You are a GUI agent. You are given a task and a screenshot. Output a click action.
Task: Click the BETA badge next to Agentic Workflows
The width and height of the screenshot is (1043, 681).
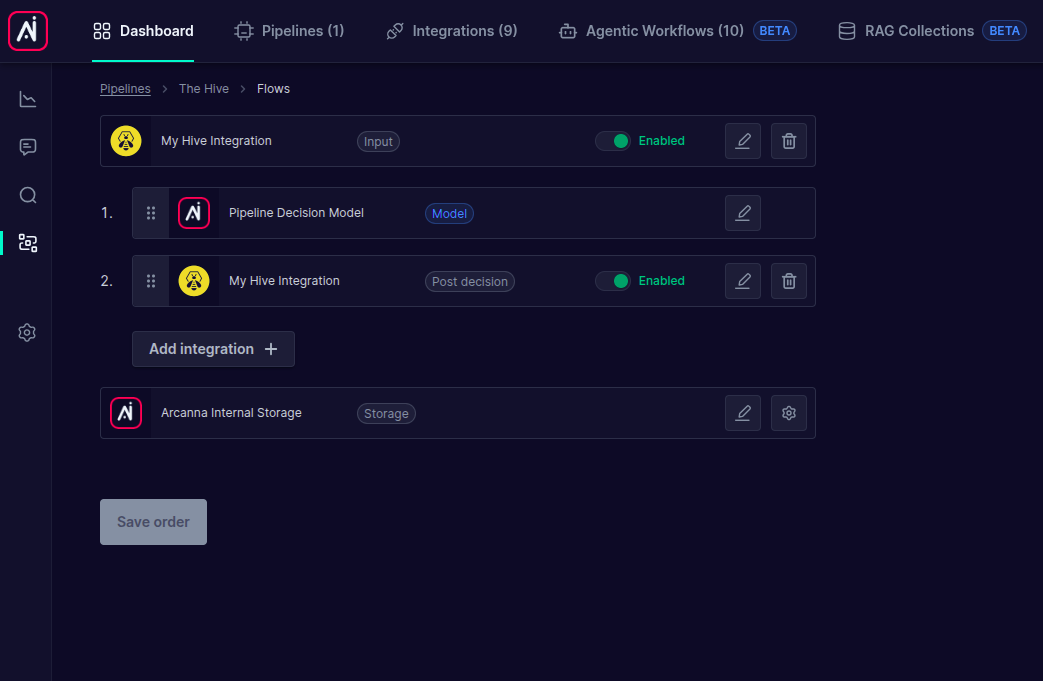click(x=774, y=31)
